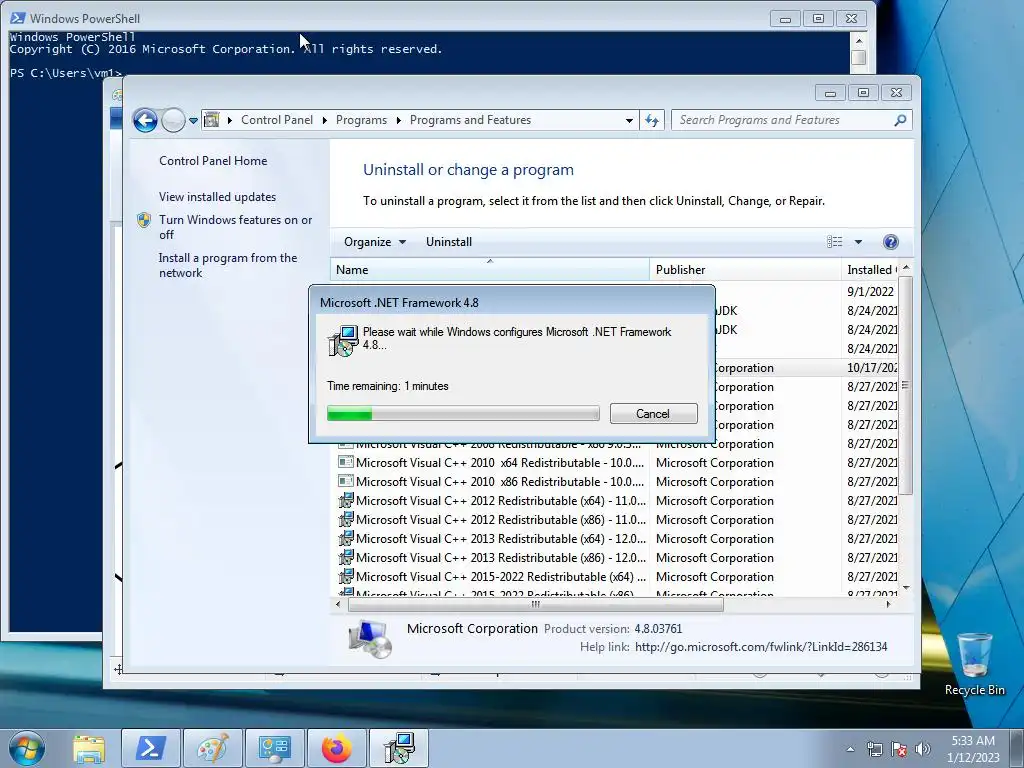This screenshot has width=1024, height=768.
Task: Select Visual C++ 2015-2022 Redistributable (x64) row
Action: [617, 577]
